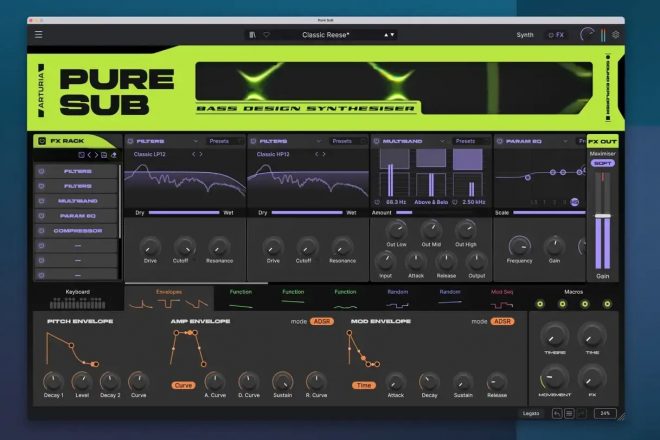Click the orange Curve button

point(183,385)
